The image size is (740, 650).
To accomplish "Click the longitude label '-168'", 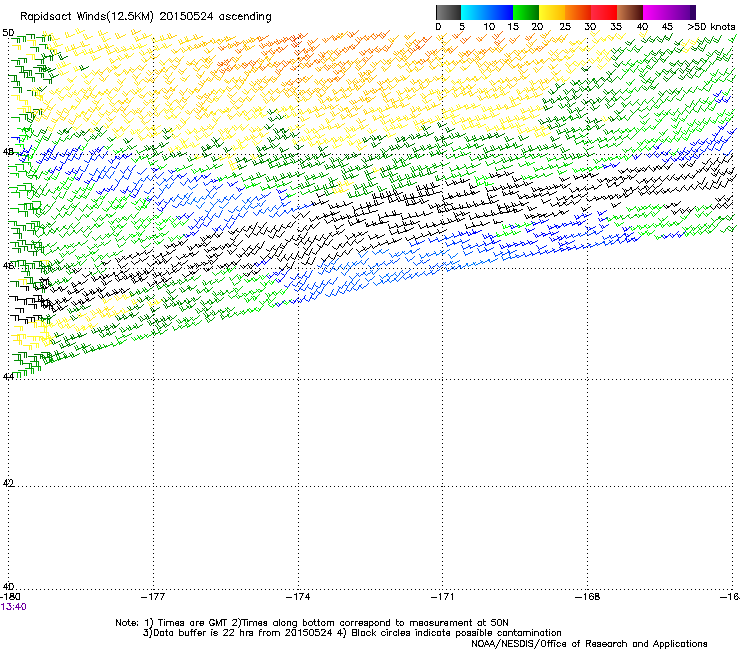I will pos(588,597).
